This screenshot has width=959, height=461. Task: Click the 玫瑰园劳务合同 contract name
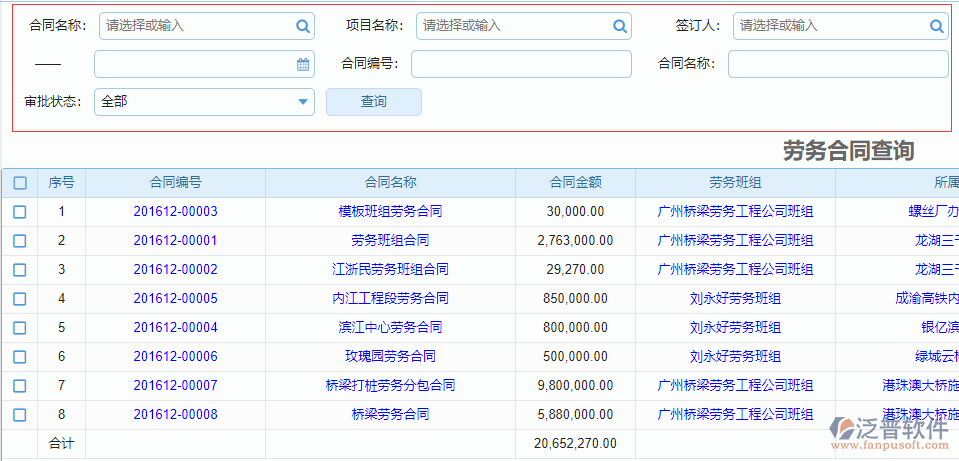(390, 357)
